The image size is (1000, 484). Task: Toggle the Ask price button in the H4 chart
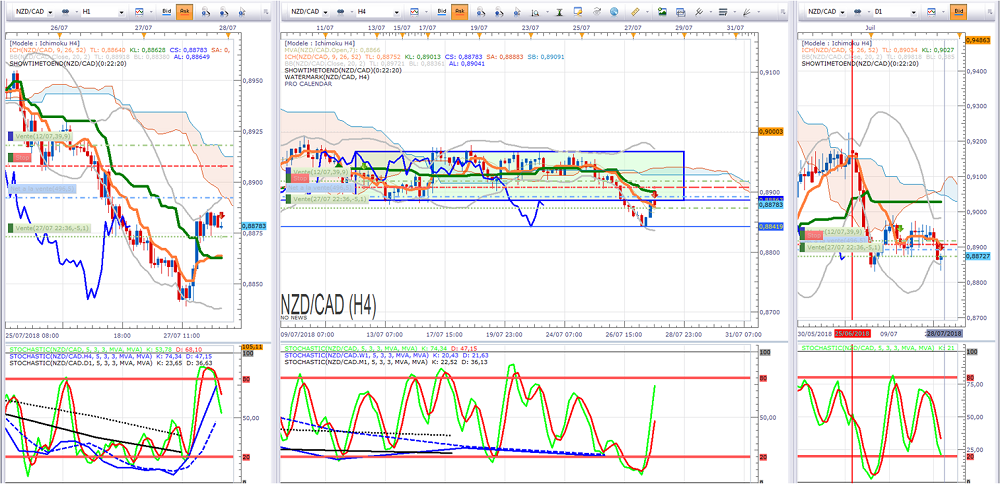pos(460,11)
